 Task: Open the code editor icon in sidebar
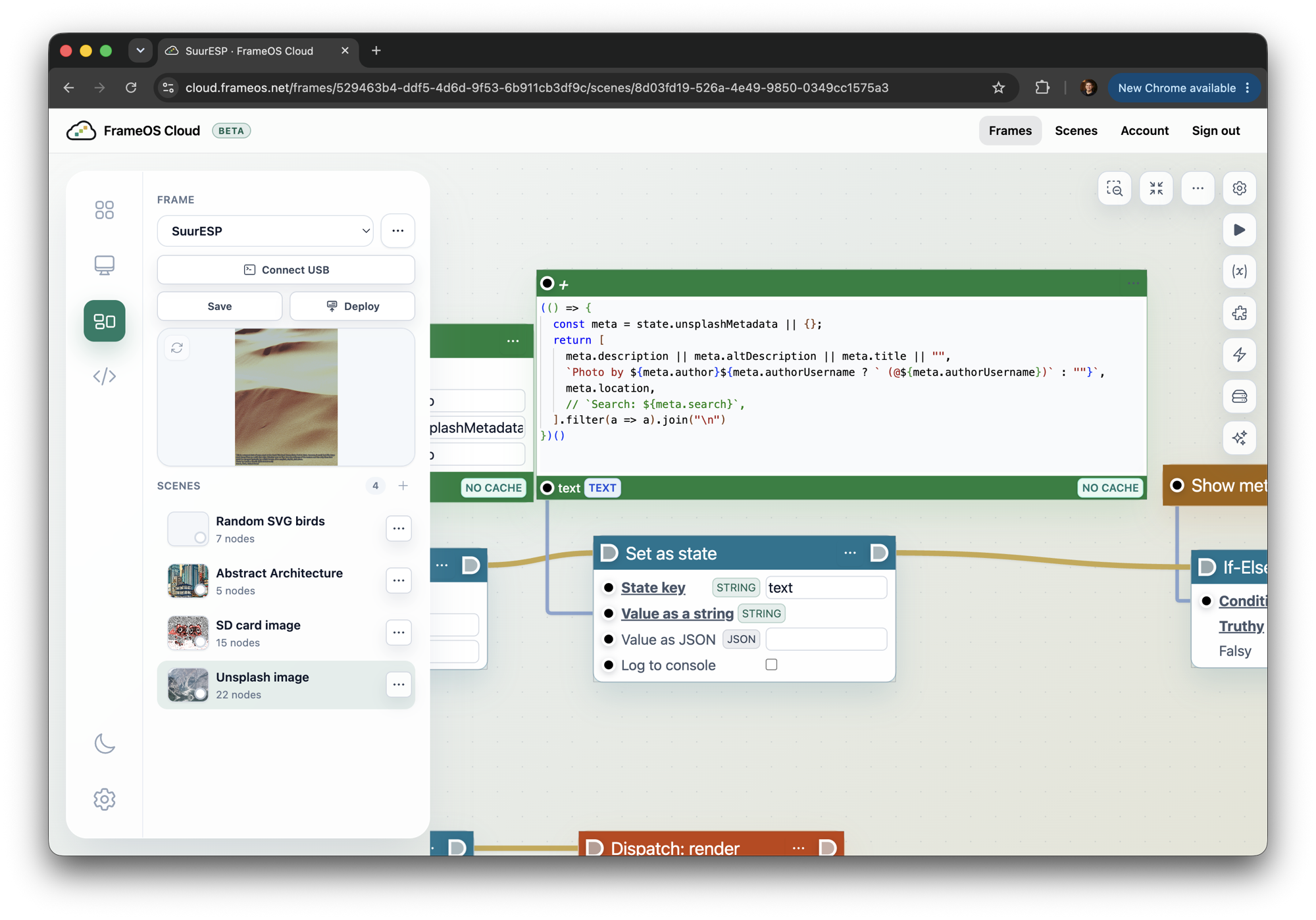tap(104, 376)
